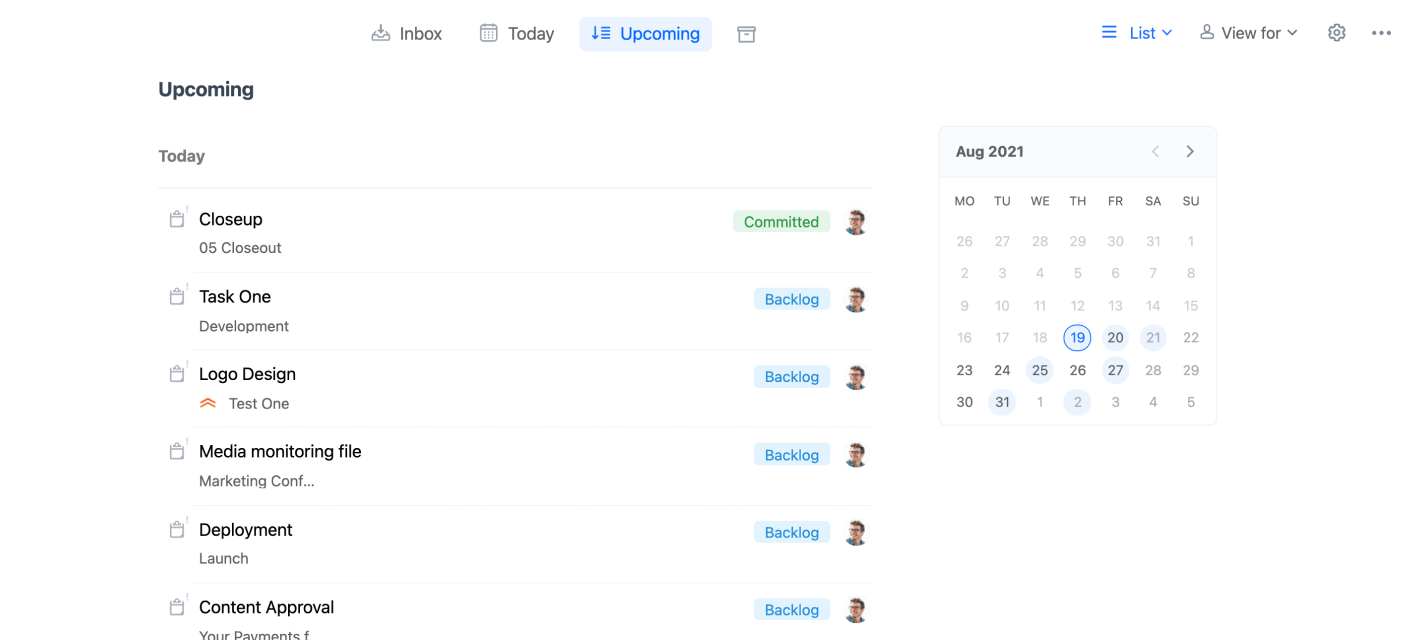Click the assignee avatar on Task One
Screen dimensions: 1420x640
click(x=855, y=299)
